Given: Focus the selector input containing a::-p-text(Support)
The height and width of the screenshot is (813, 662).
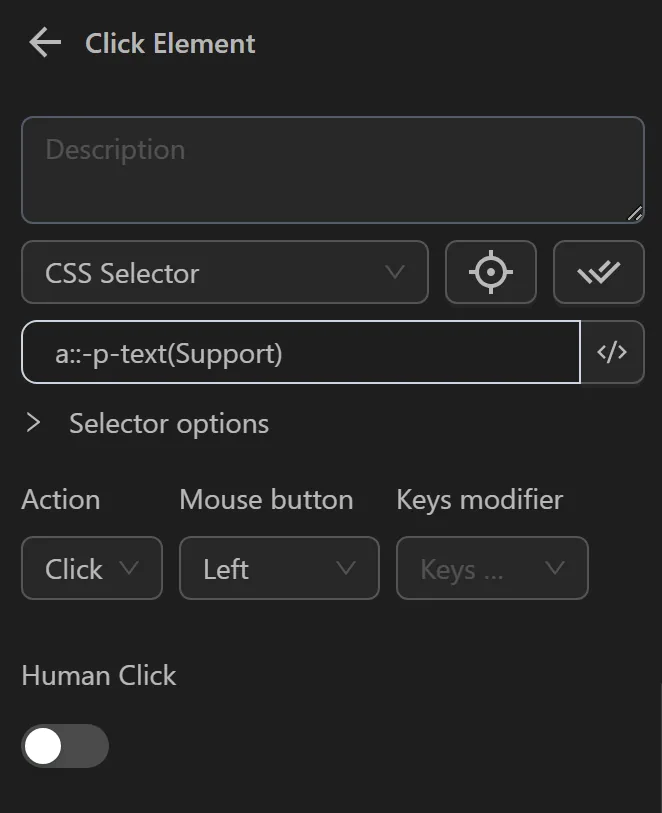Looking at the screenshot, I should [x=300, y=352].
